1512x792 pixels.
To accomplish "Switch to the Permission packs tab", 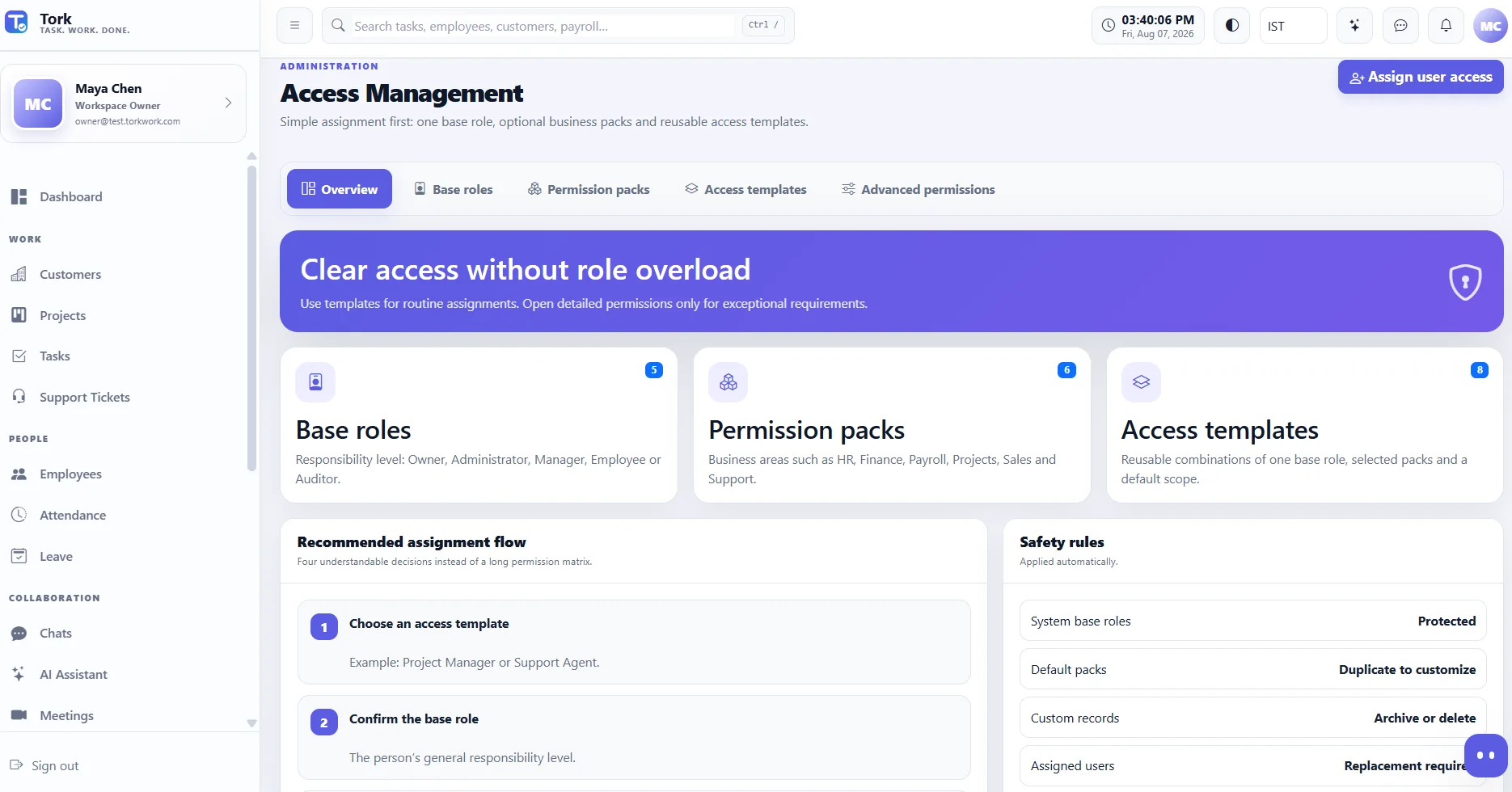I will (589, 188).
